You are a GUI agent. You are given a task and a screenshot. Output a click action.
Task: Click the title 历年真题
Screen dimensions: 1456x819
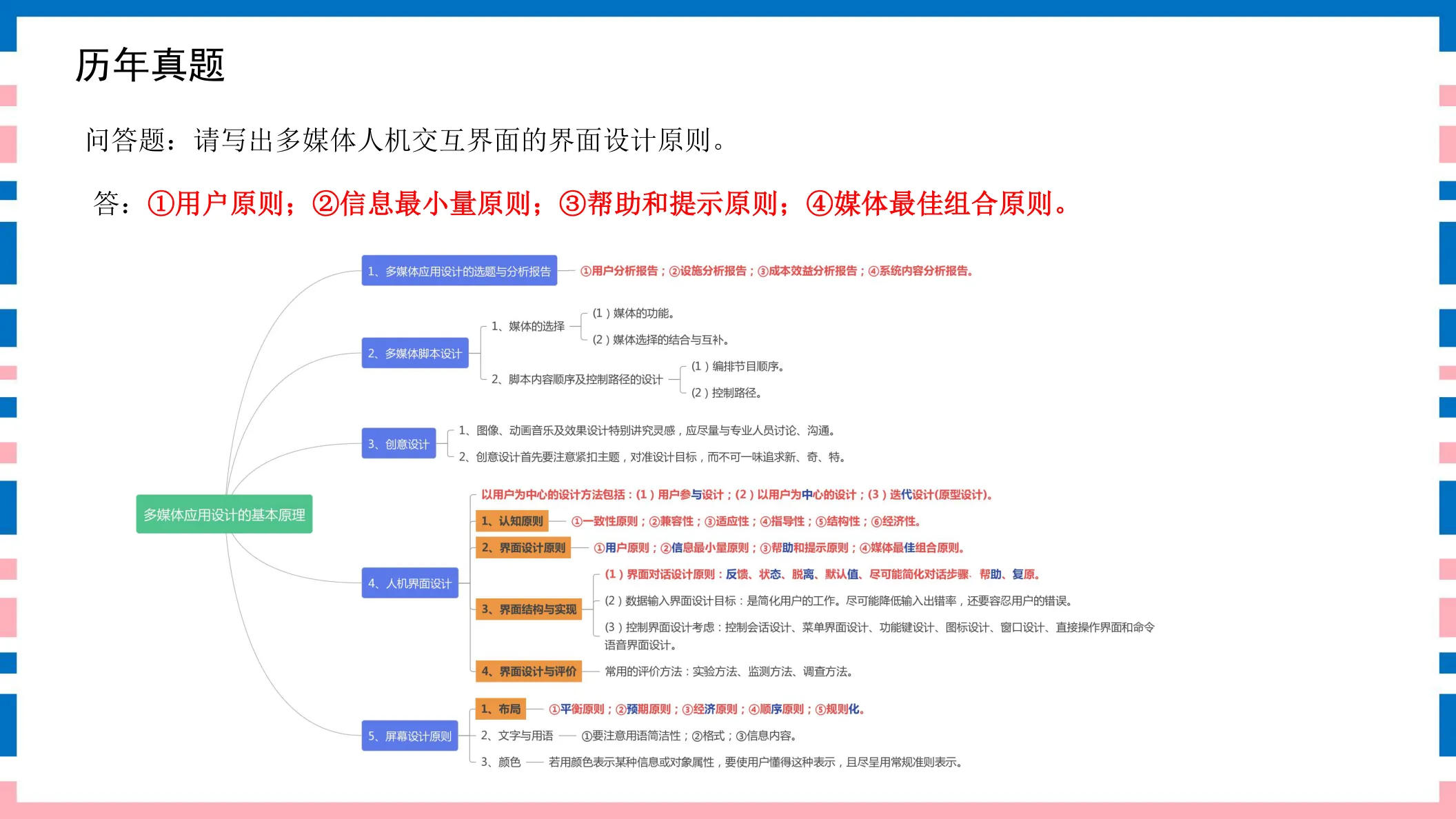click(150, 65)
